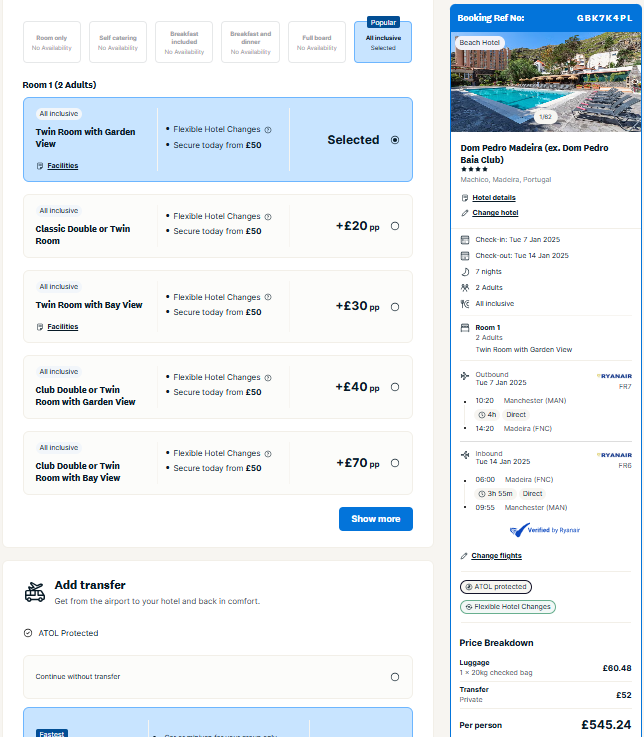
Task: Choose Classic Double or Twin Room radio
Action: (395, 226)
